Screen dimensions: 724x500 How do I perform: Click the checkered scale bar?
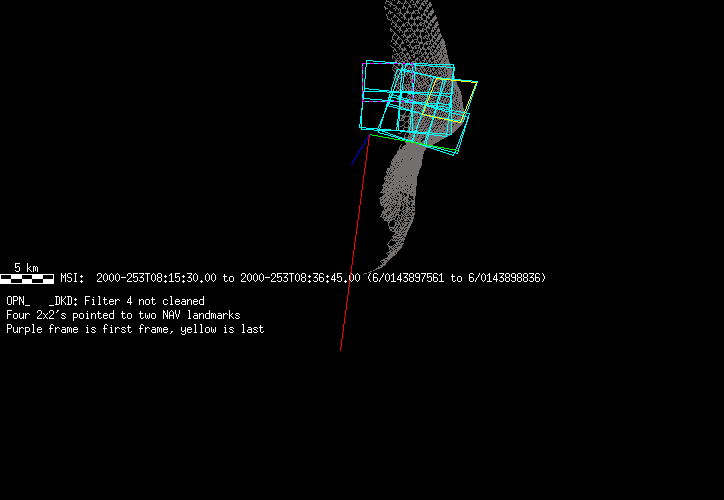[x=27, y=278]
